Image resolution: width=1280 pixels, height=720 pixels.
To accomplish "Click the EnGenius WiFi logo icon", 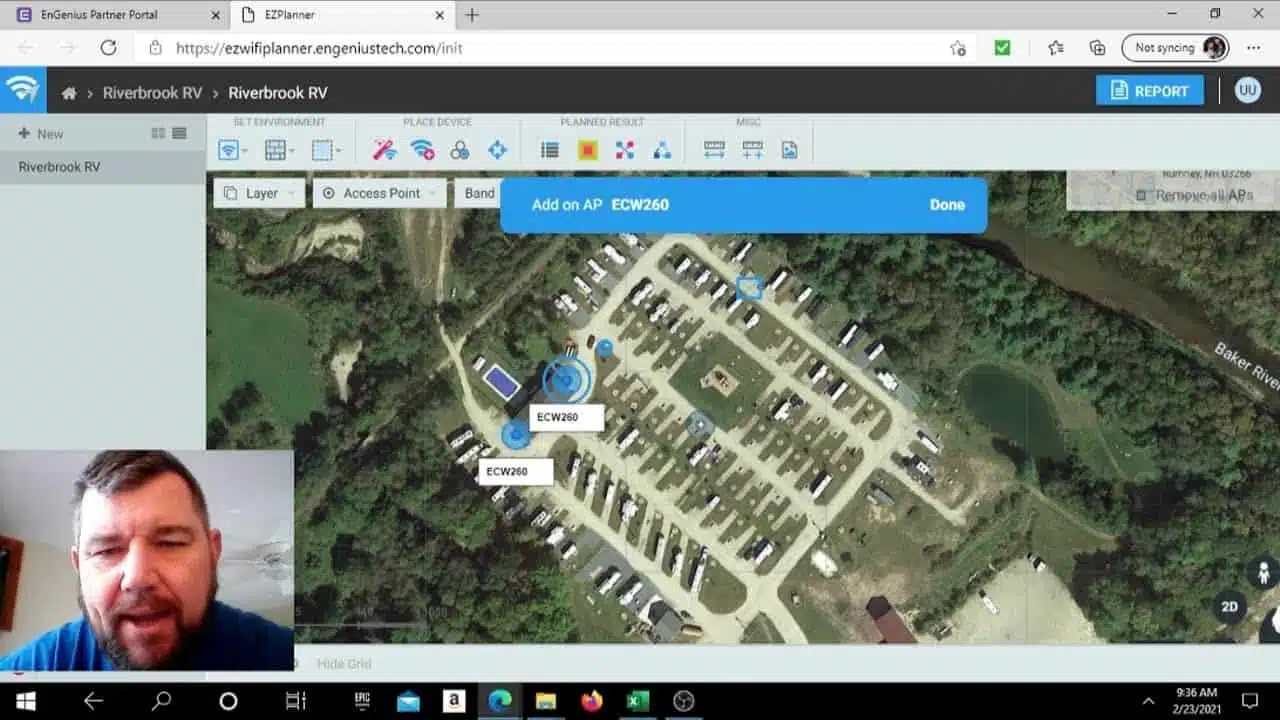I will (22, 90).
